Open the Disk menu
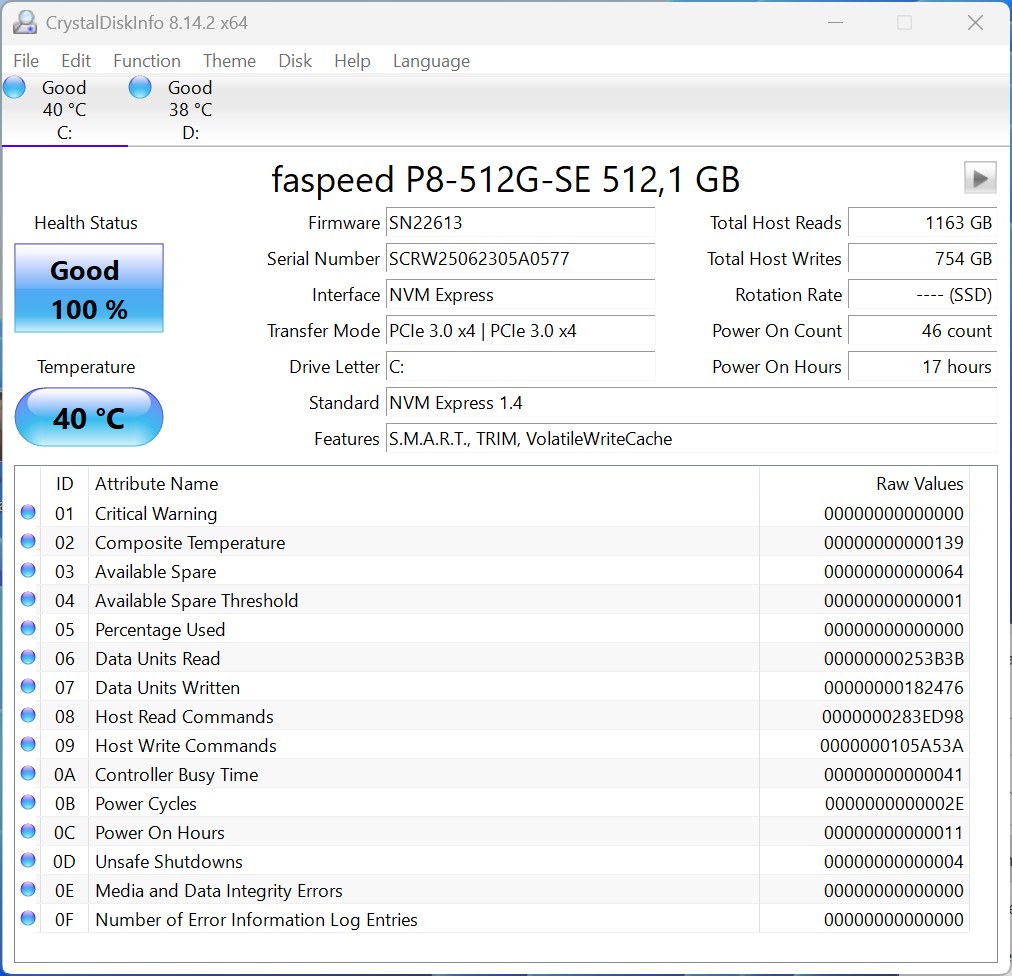Screen dimensions: 1012x976 click(x=295, y=61)
